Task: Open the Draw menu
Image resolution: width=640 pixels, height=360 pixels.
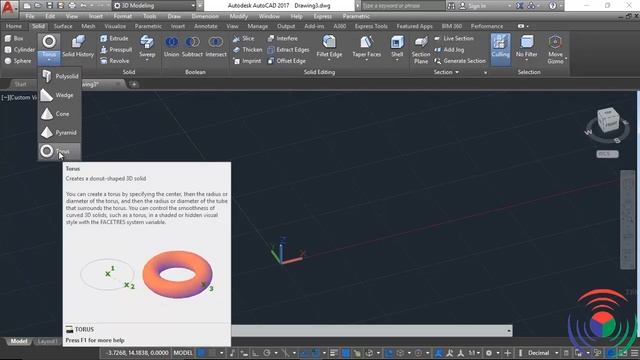Action: 174,16
